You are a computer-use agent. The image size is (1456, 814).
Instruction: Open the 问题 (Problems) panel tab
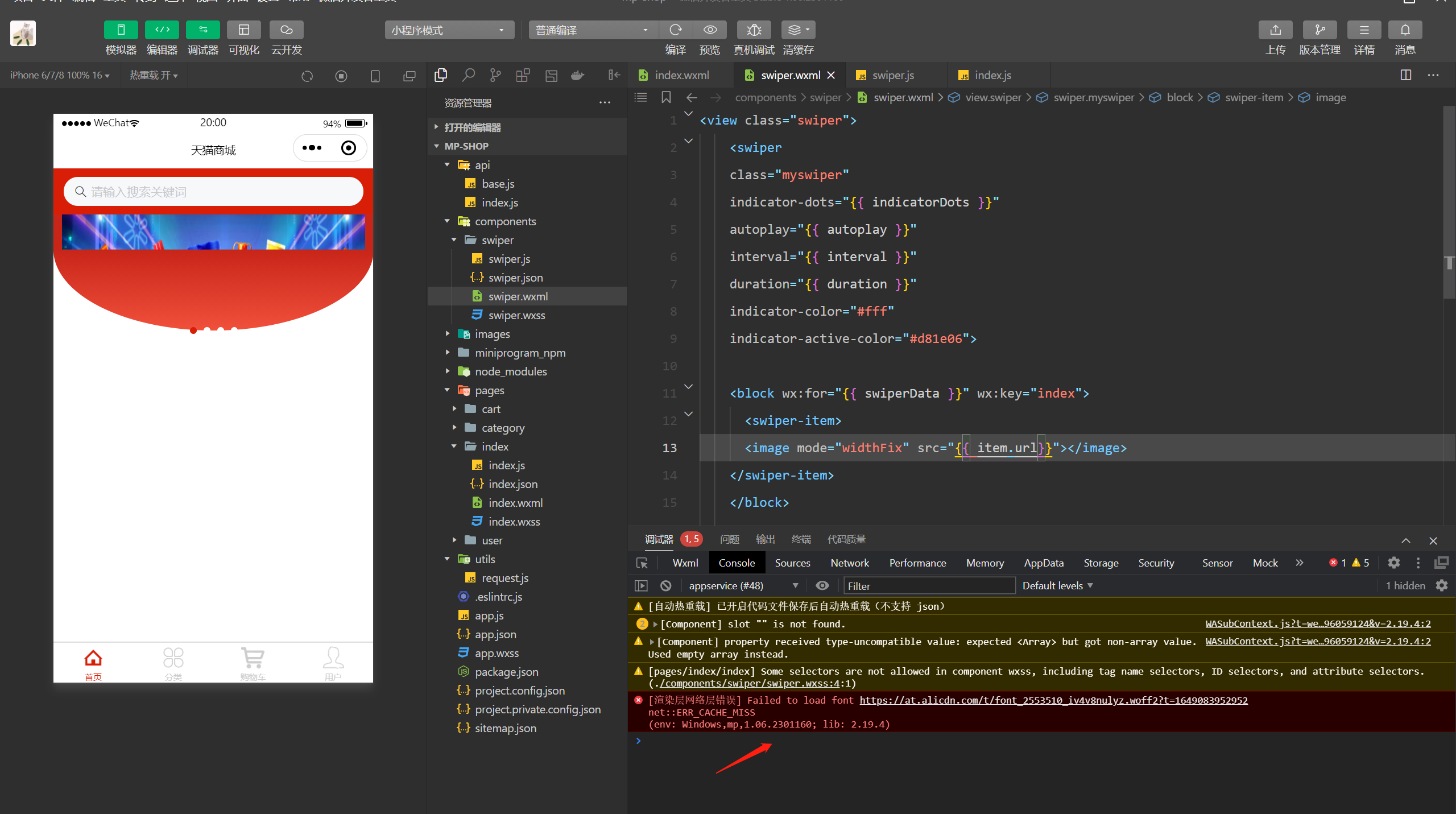coord(729,539)
